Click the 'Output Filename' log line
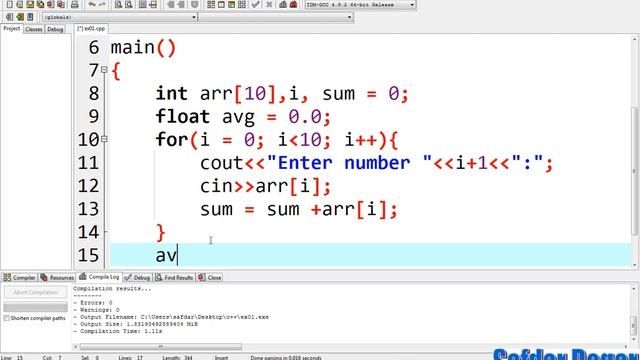Image resolution: width=640 pixels, height=360 pixels. pos(171,317)
